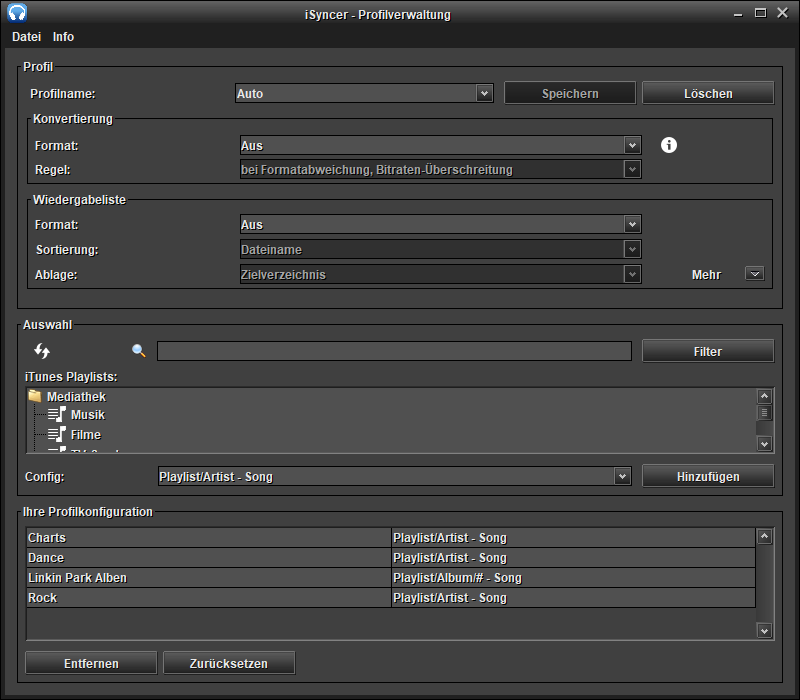800x700 pixels.
Task: Open the Profilname dropdown showing Auto
Action: [x=364, y=93]
